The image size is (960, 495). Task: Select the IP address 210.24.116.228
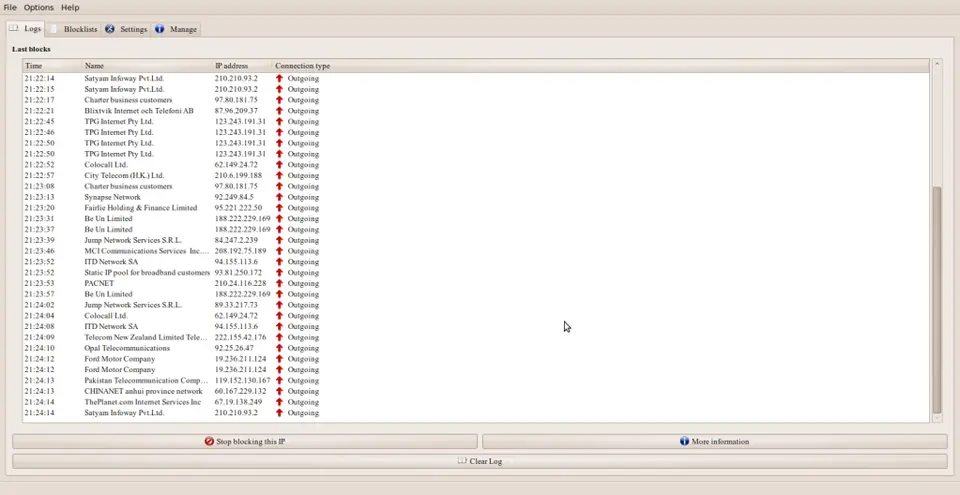pyautogui.click(x=241, y=284)
